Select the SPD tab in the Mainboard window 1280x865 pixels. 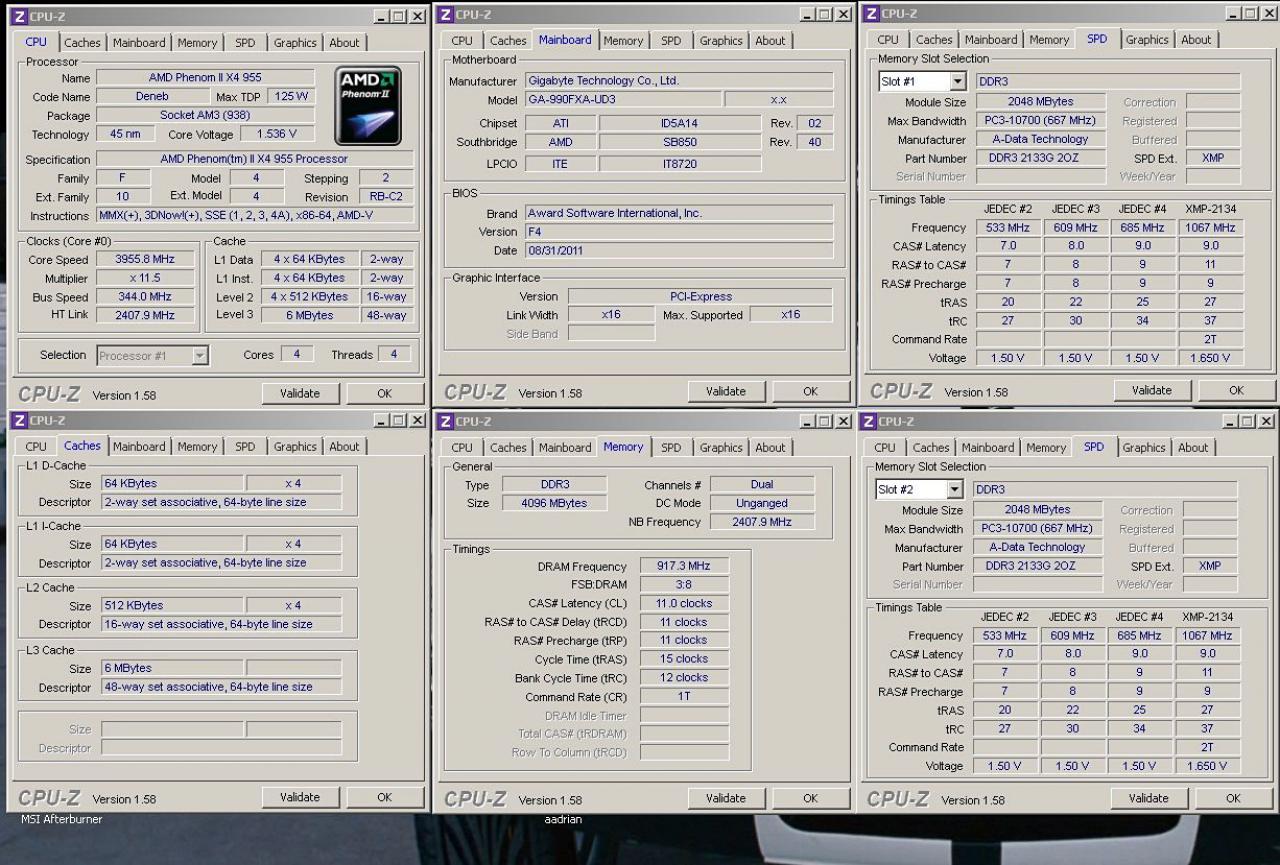671,41
